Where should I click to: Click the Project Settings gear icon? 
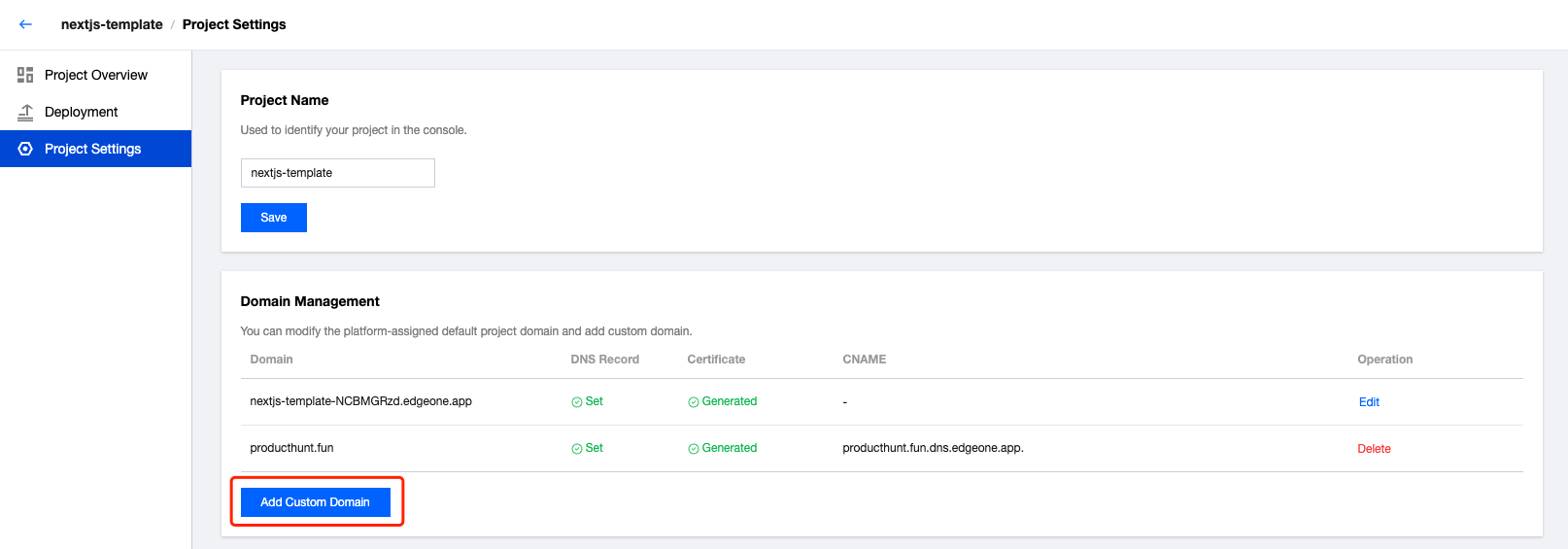[x=25, y=149]
